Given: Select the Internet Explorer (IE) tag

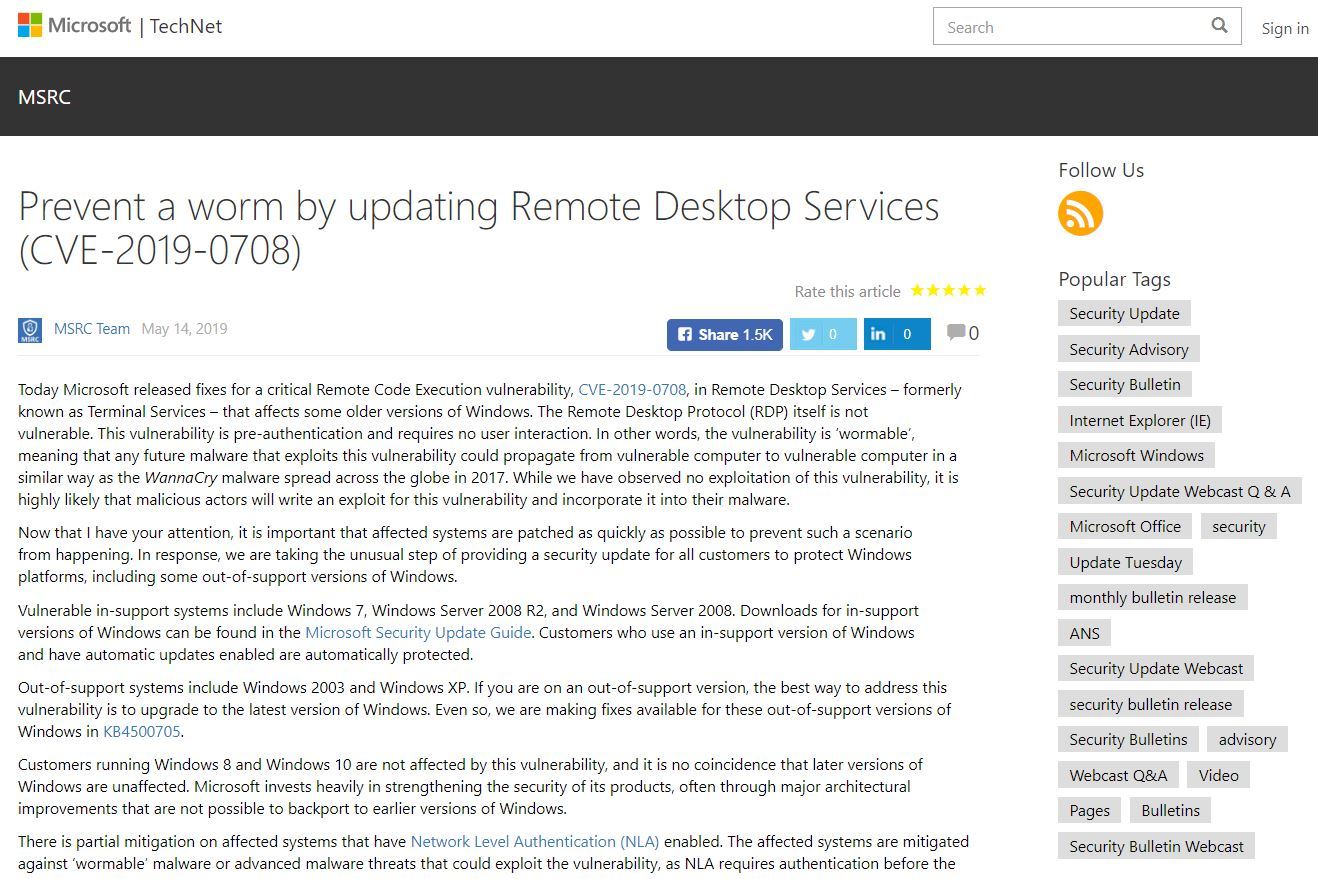Looking at the screenshot, I should 1140,420.
